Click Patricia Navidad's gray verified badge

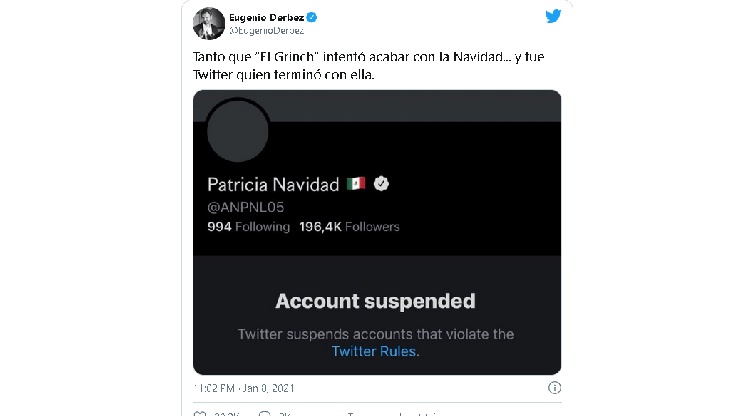(381, 183)
